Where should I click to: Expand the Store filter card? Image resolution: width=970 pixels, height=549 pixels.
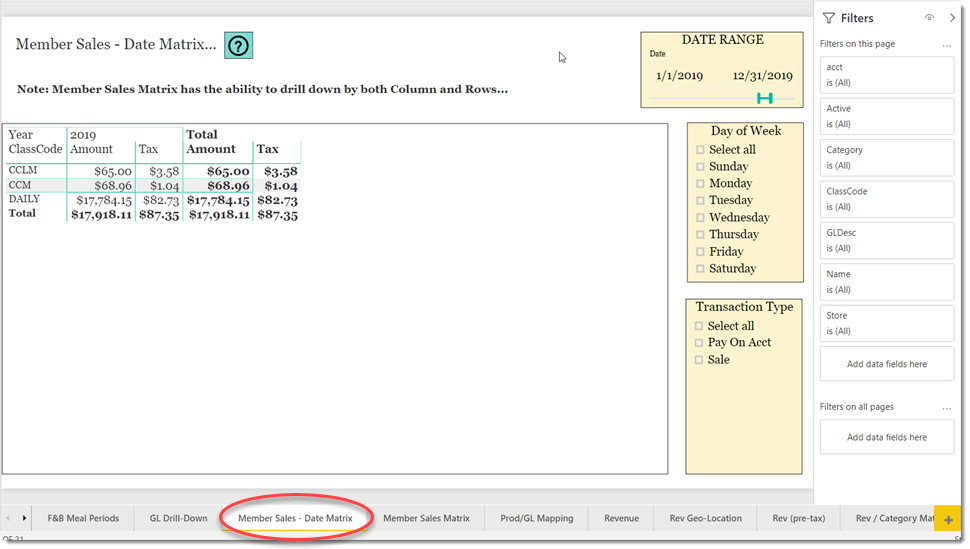(x=886, y=324)
